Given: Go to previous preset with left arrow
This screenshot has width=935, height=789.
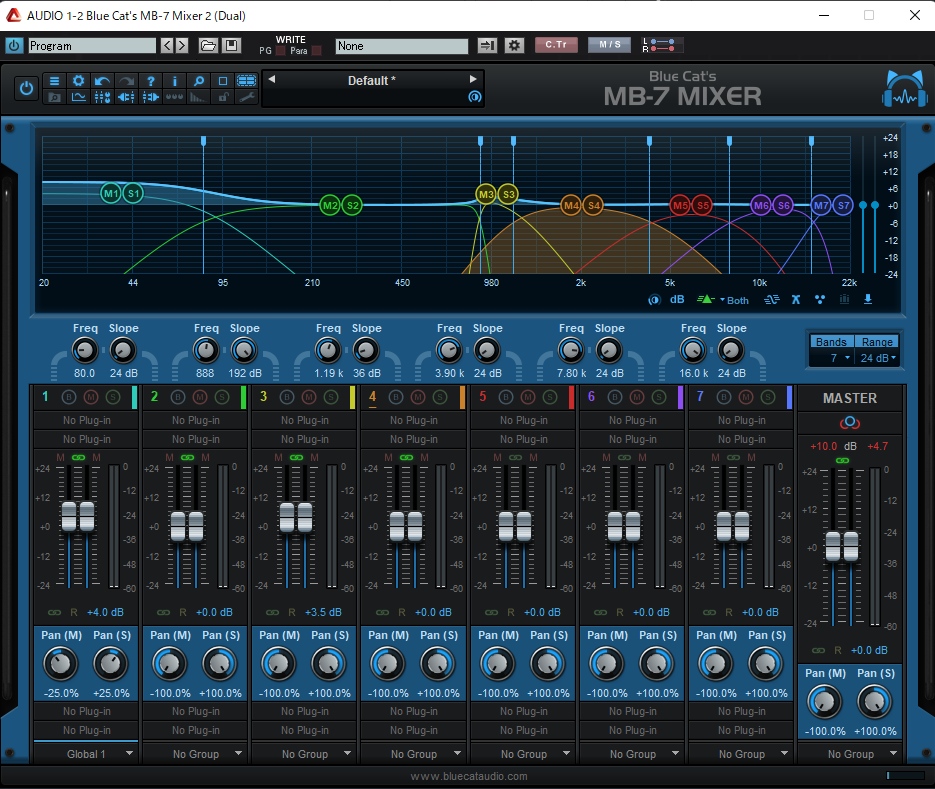Looking at the screenshot, I should point(272,79).
